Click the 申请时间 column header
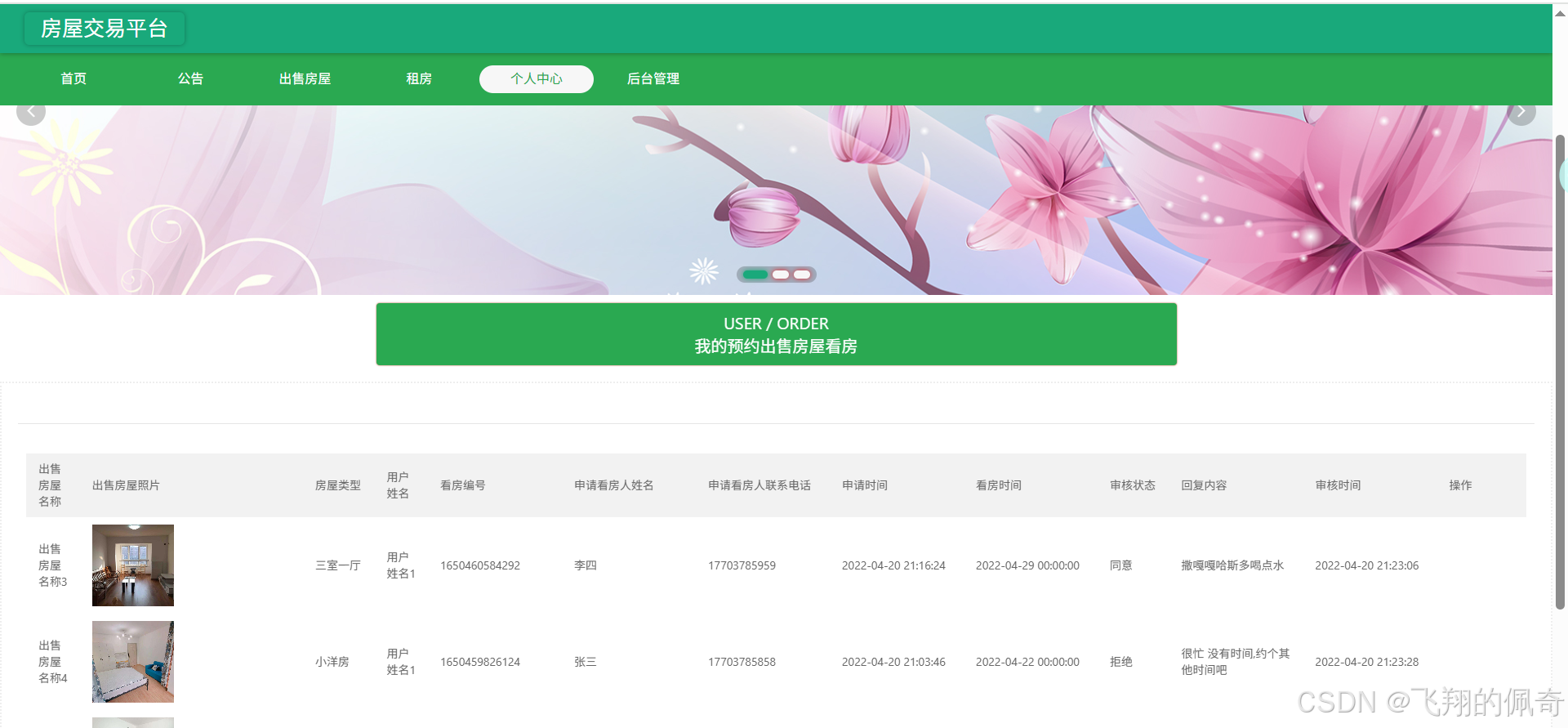 [x=865, y=485]
